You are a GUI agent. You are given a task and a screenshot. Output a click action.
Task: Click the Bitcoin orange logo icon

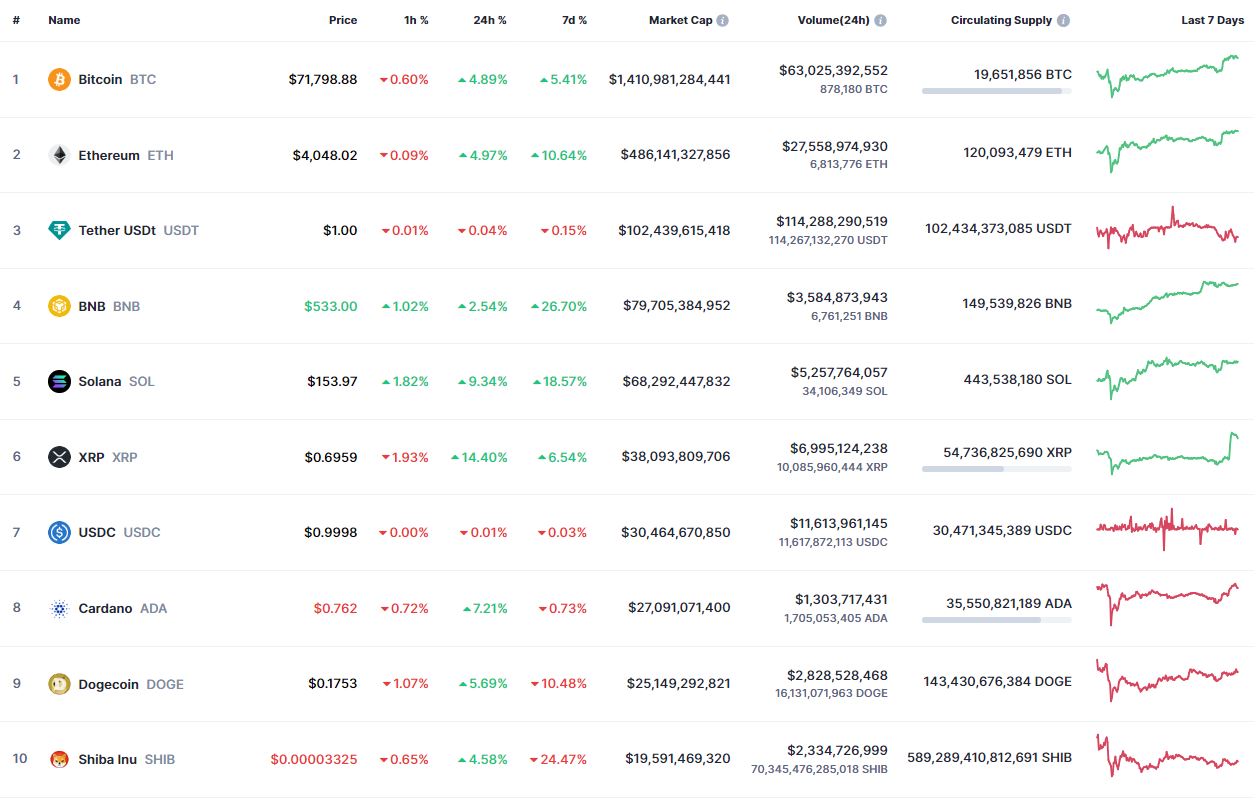click(60, 79)
